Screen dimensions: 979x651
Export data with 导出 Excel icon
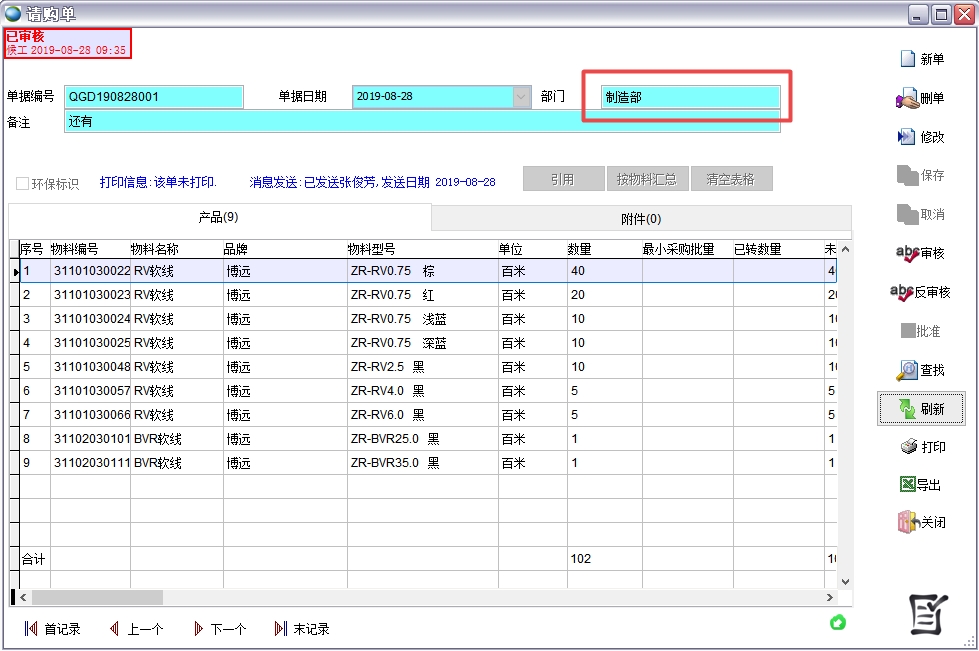[908, 485]
